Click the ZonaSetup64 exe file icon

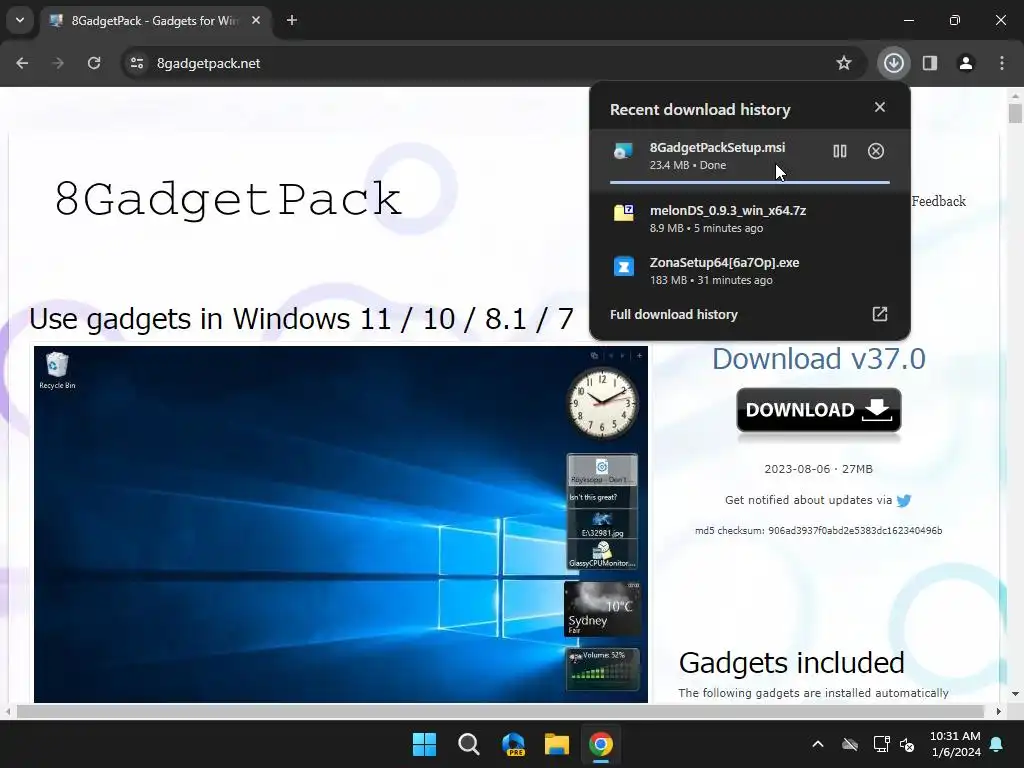point(624,266)
